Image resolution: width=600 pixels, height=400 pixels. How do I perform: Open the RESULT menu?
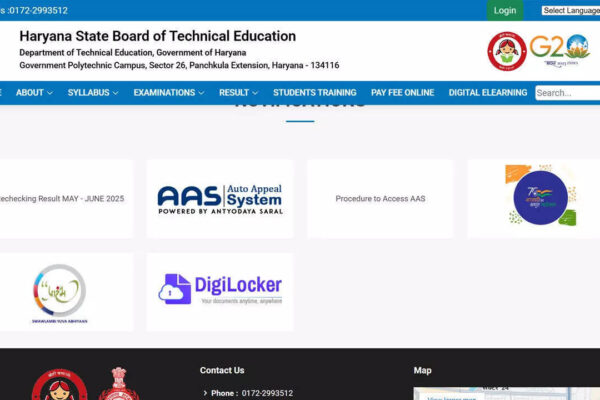[234, 93]
